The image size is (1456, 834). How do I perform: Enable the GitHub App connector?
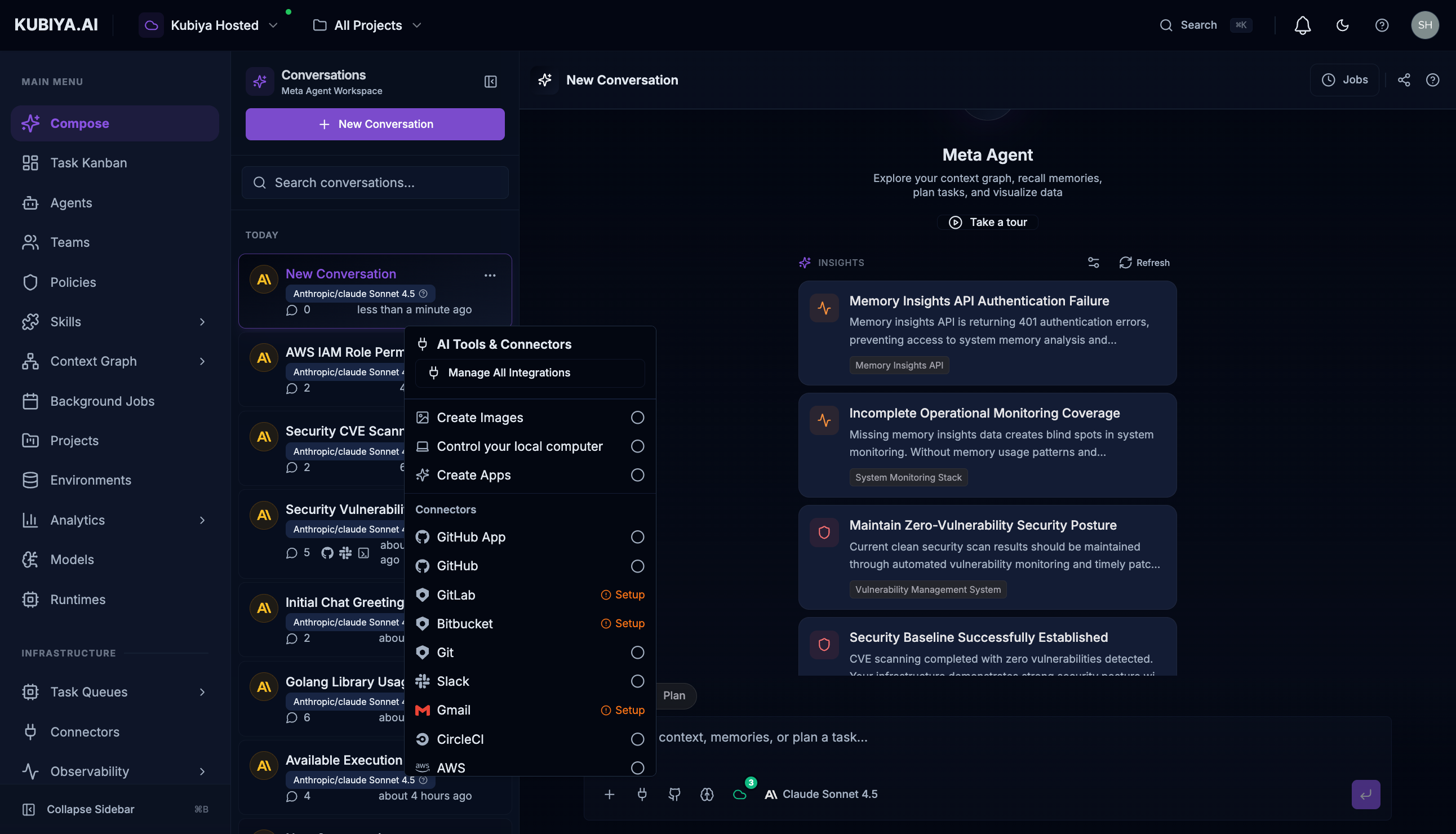(637, 536)
